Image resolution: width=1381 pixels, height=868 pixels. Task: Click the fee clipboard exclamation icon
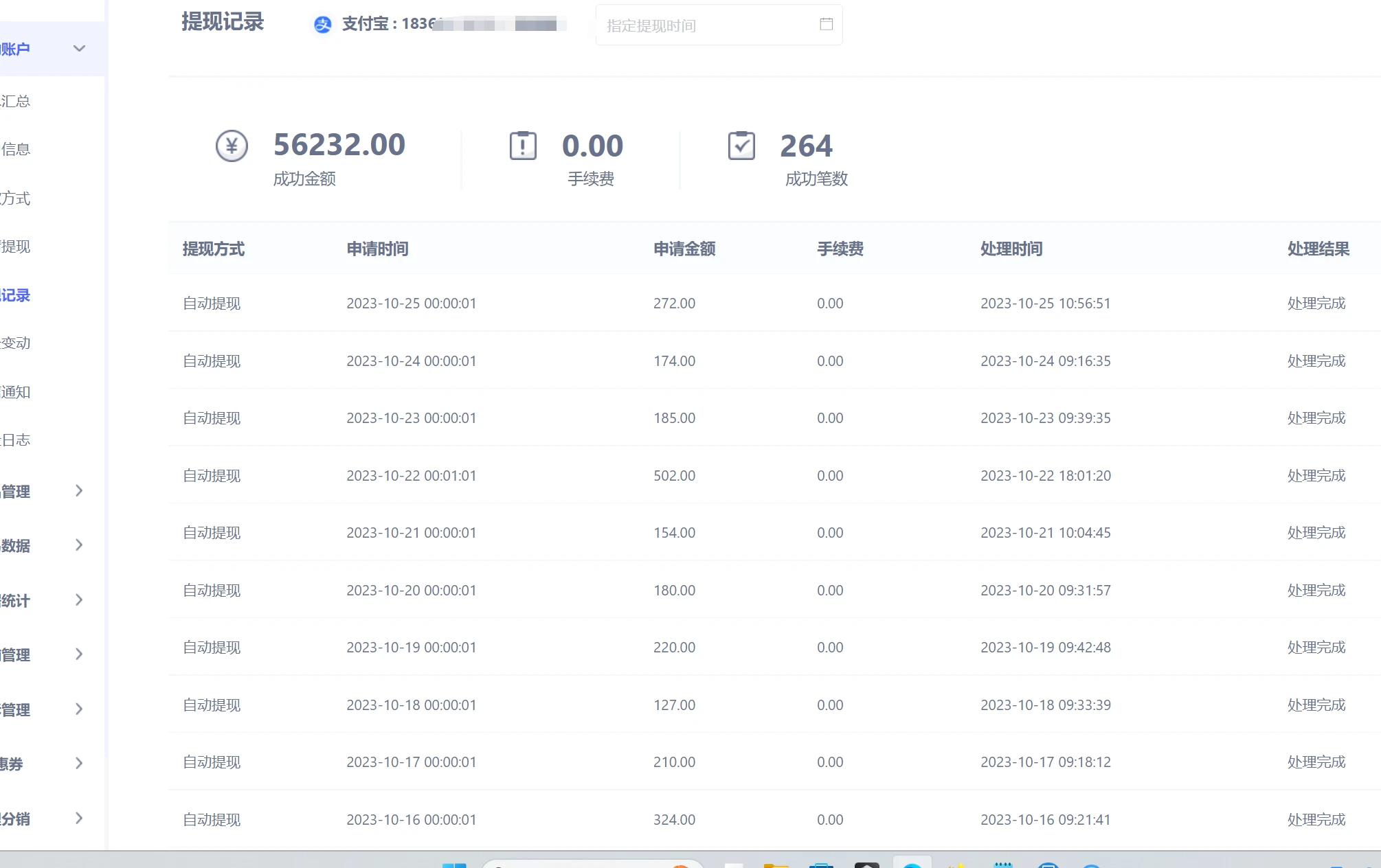tap(523, 146)
